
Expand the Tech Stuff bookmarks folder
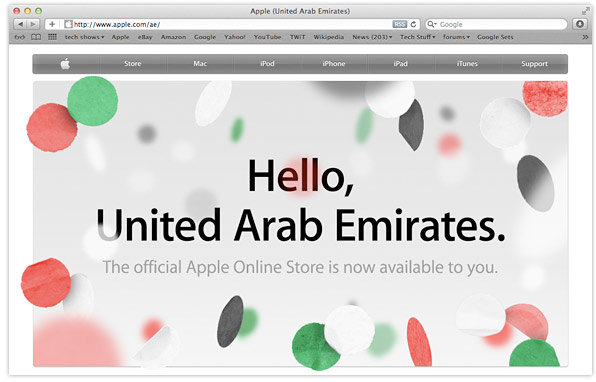(x=417, y=37)
